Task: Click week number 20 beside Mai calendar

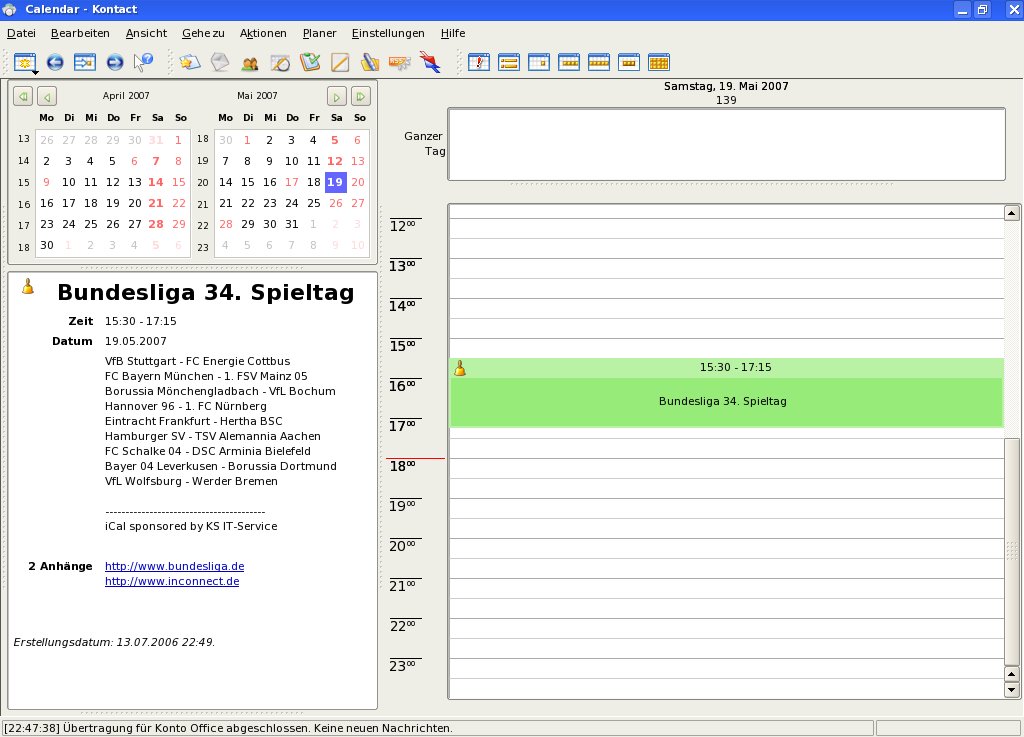Action: pos(203,183)
